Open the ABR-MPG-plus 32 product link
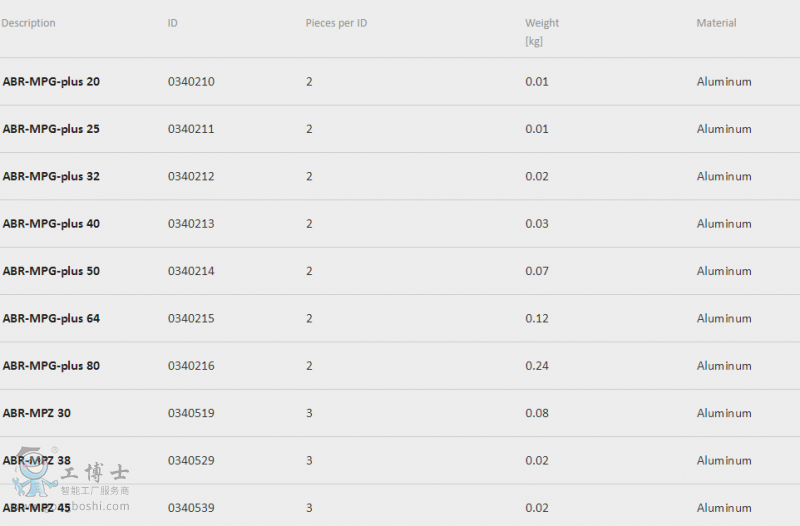Viewport: 800px width, 526px height. [51, 177]
